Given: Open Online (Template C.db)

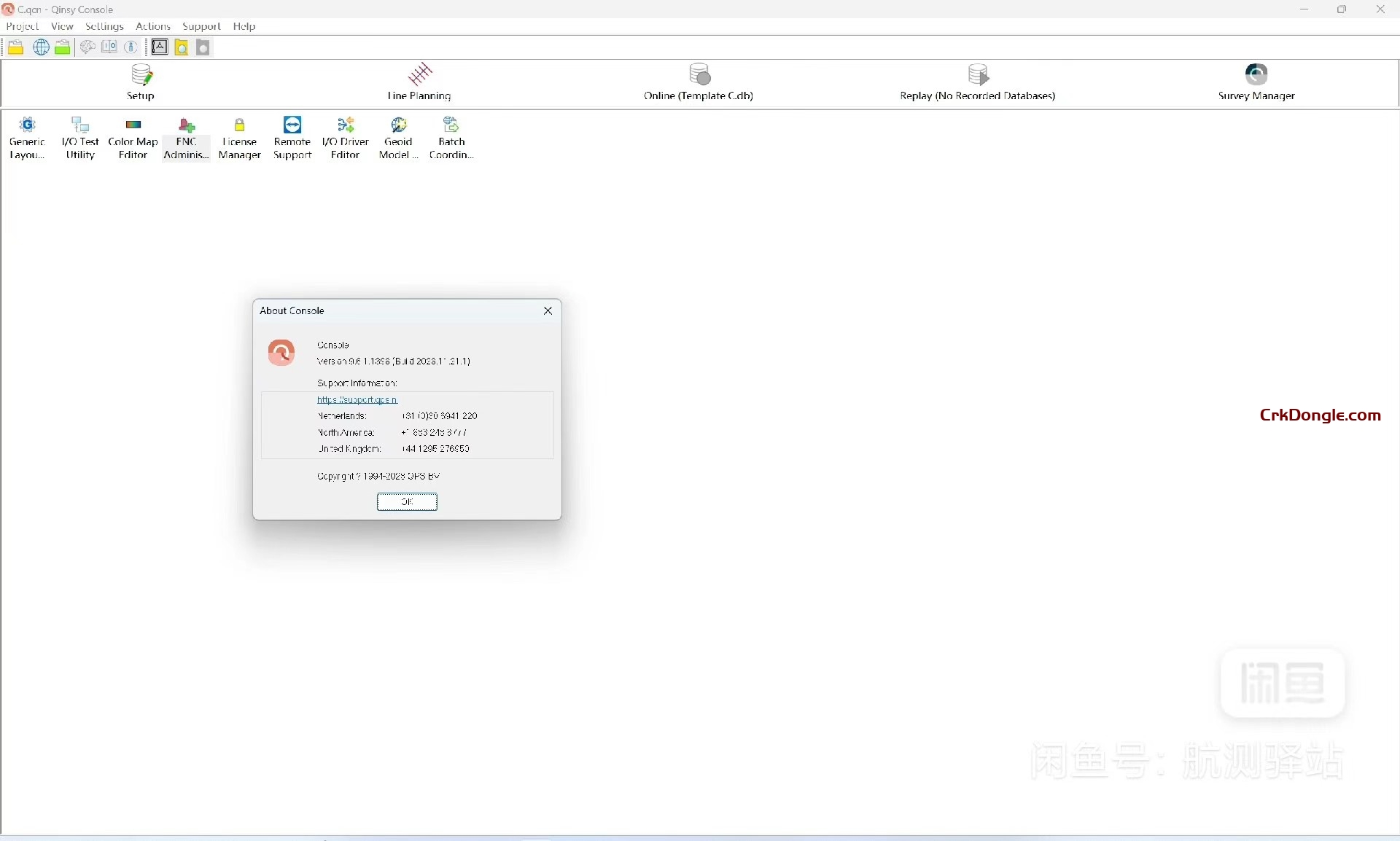Looking at the screenshot, I should (698, 82).
